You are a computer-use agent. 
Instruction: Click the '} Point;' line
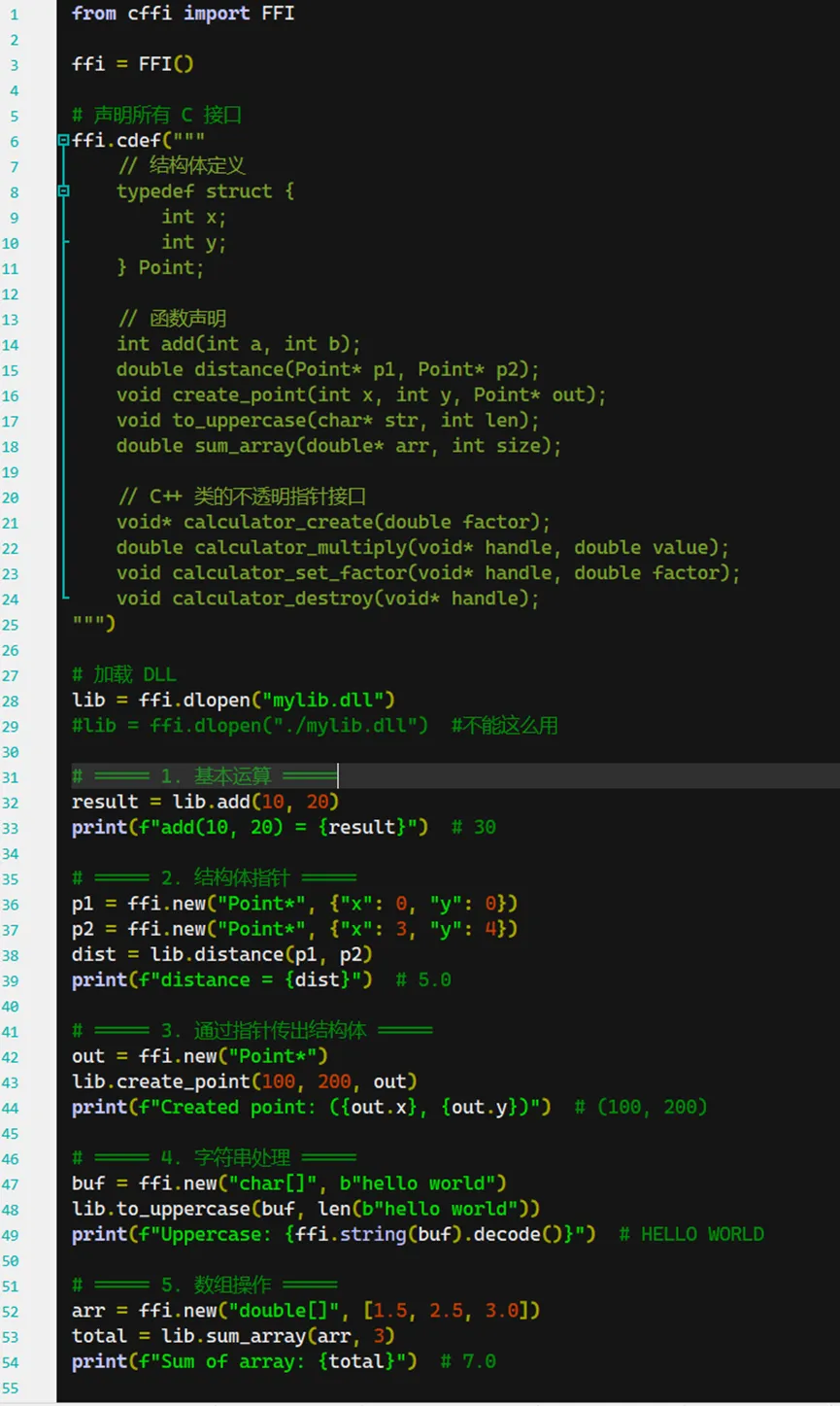[160, 267]
